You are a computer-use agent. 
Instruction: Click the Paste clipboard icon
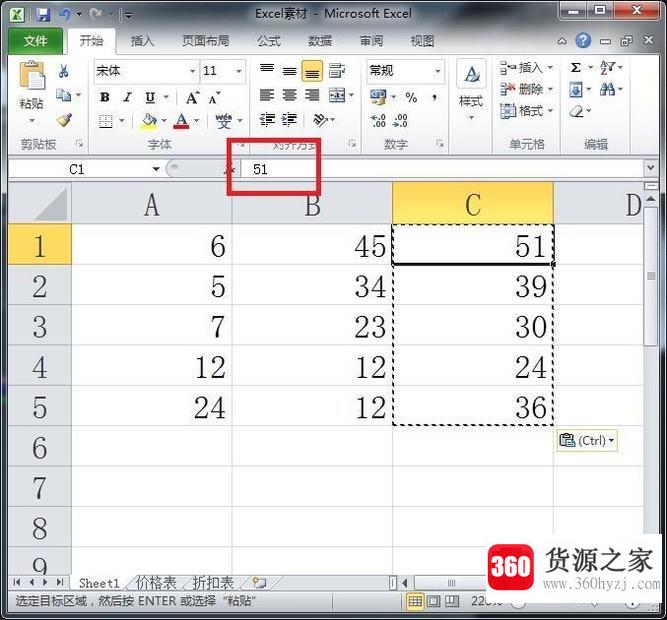tap(31, 77)
